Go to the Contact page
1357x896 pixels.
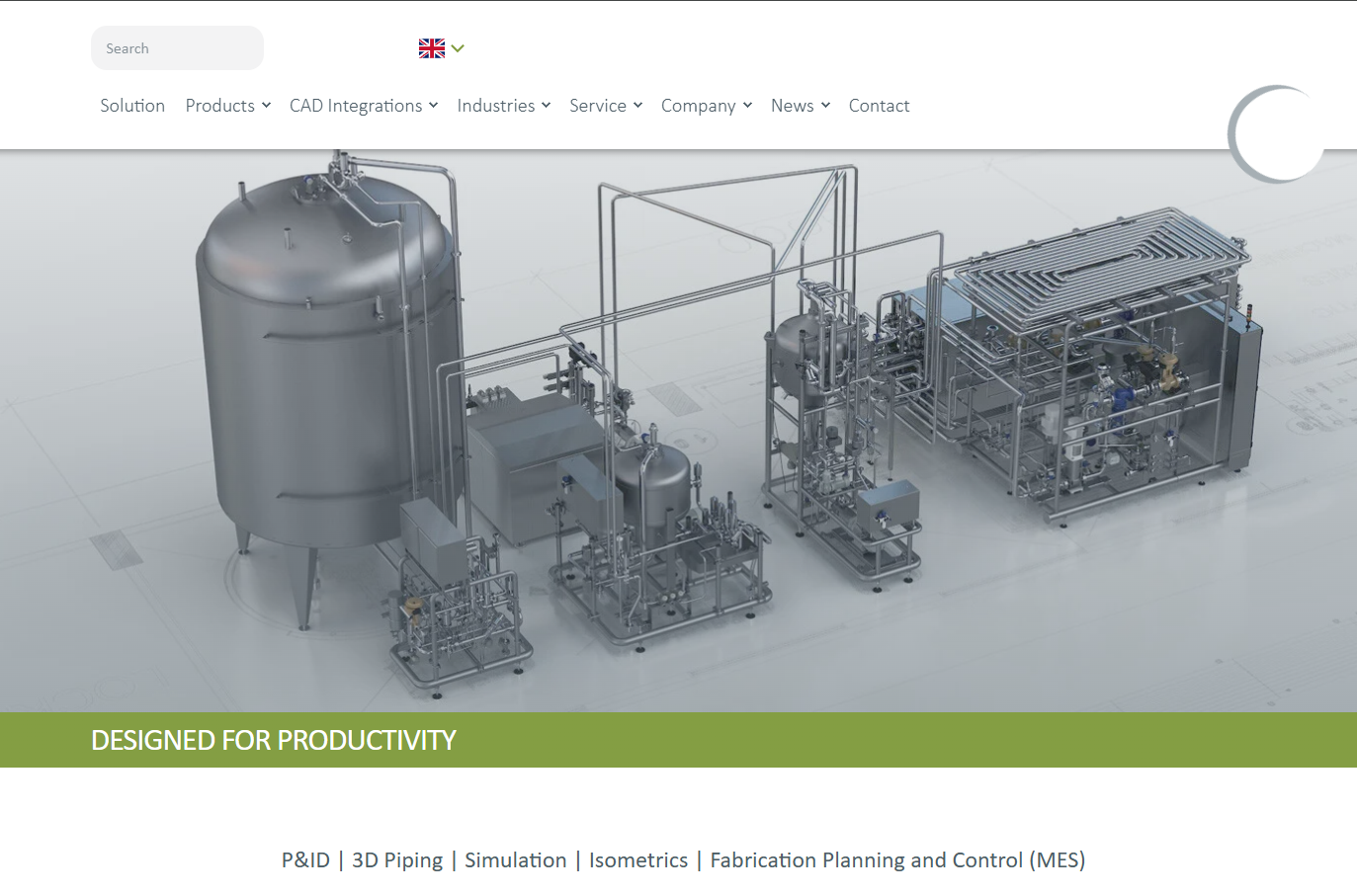pyautogui.click(x=880, y=106)
